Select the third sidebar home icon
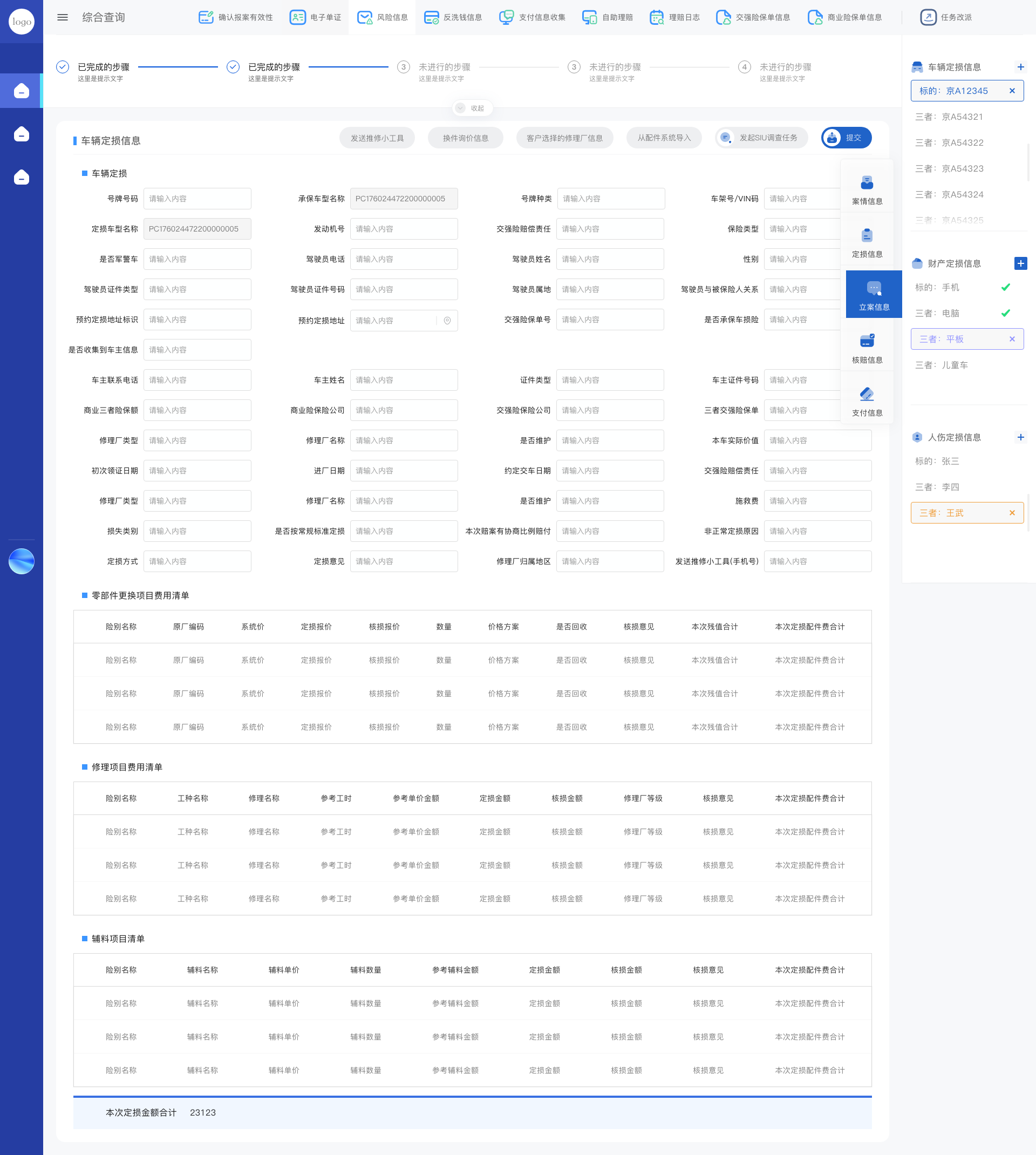The height and width of the screenshot is (1155, 1036). (x=22, y=177)
